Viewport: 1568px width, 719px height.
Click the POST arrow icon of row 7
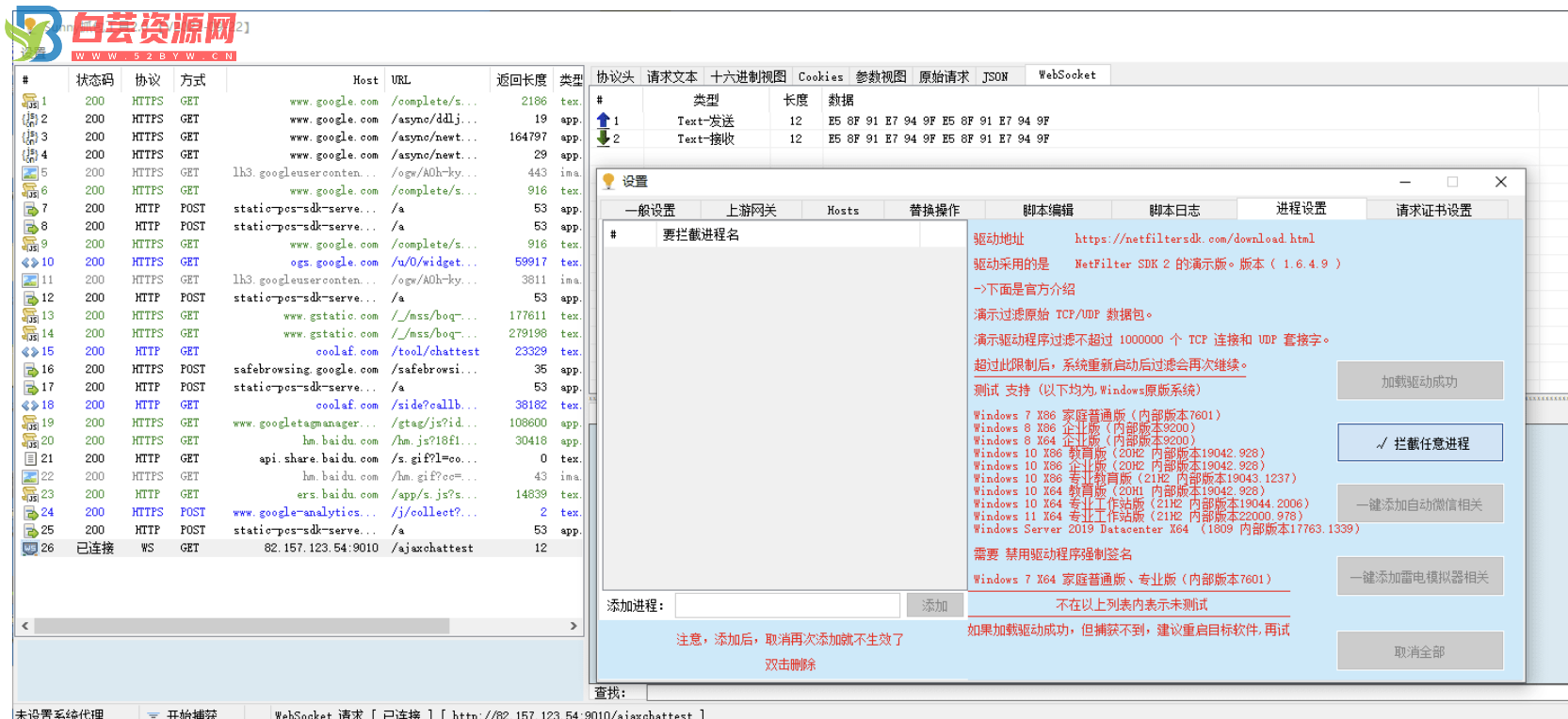30,209
